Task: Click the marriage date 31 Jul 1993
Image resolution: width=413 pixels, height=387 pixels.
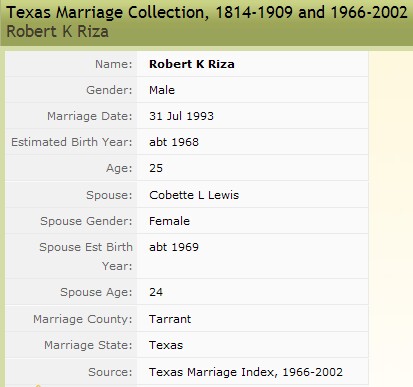Action: pyautogui.click(x=181, y=116)
